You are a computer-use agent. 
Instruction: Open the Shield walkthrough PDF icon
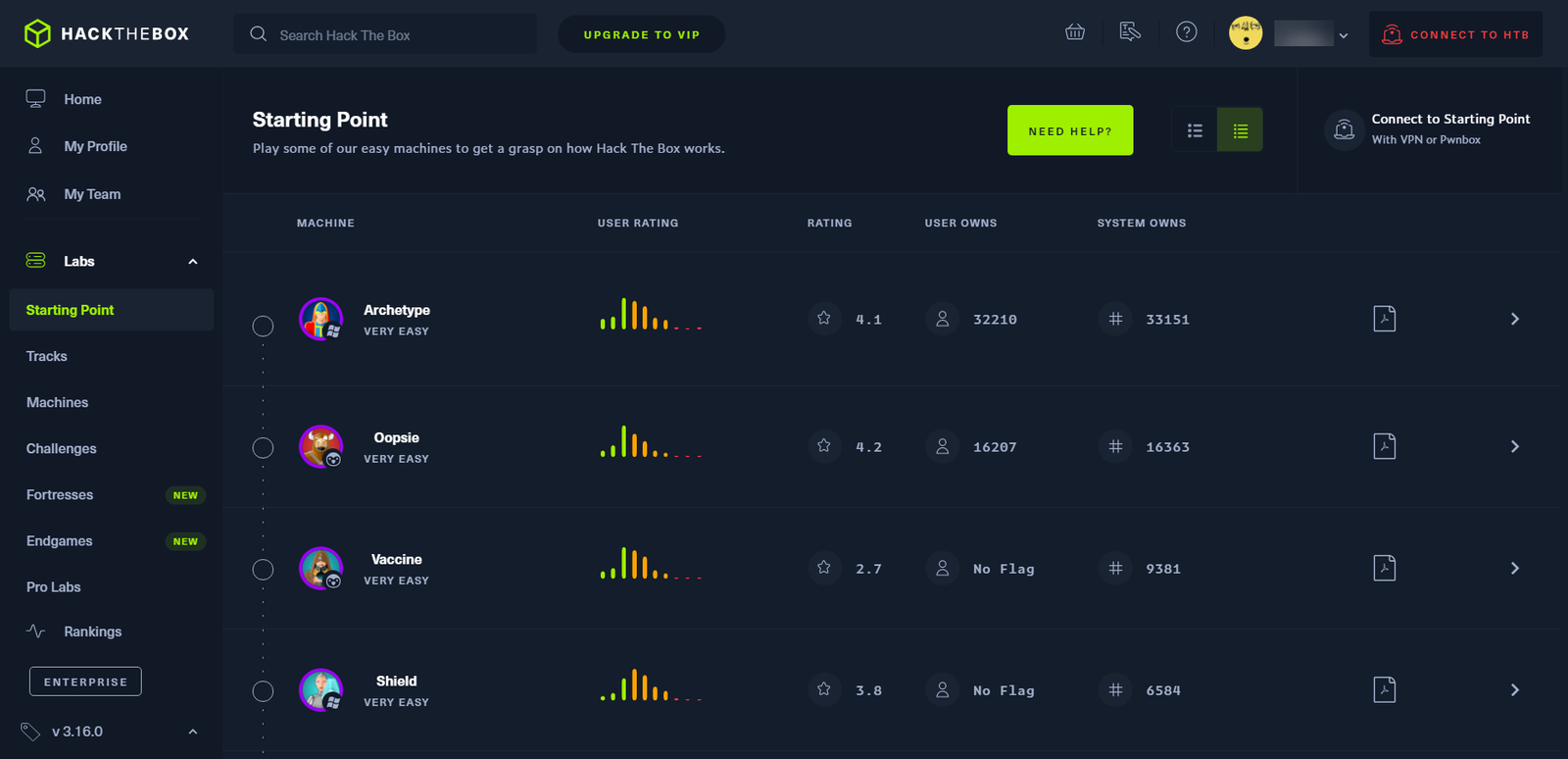1384,689
